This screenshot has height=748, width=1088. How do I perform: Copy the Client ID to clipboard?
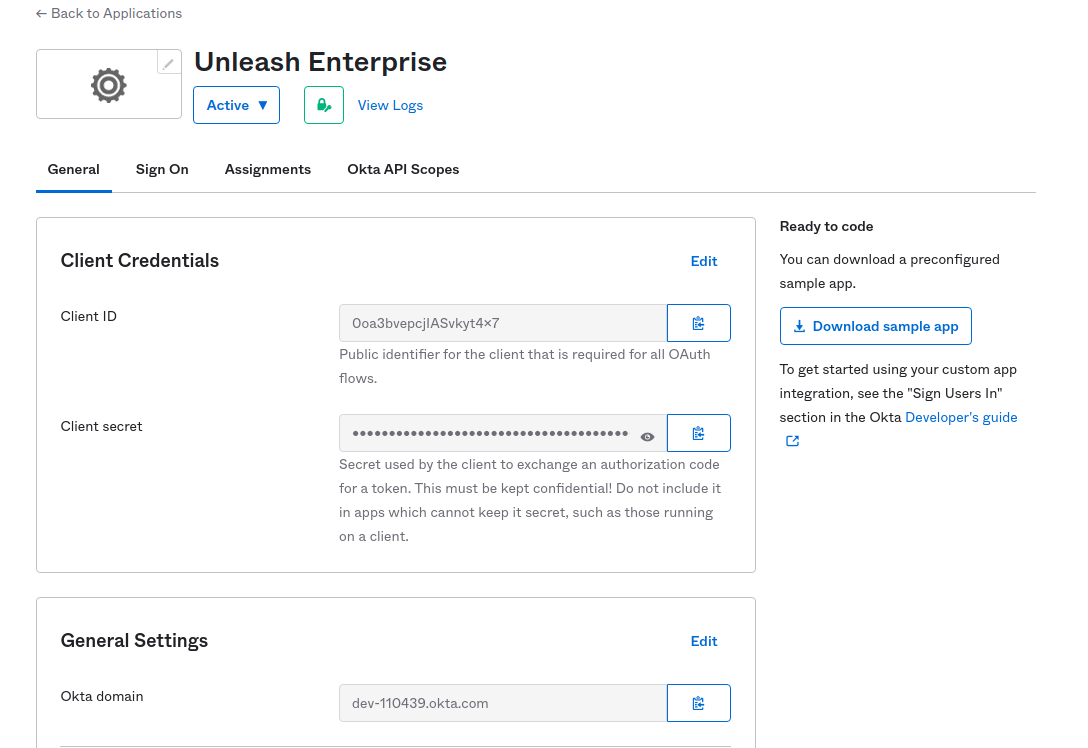pos(698,322)
